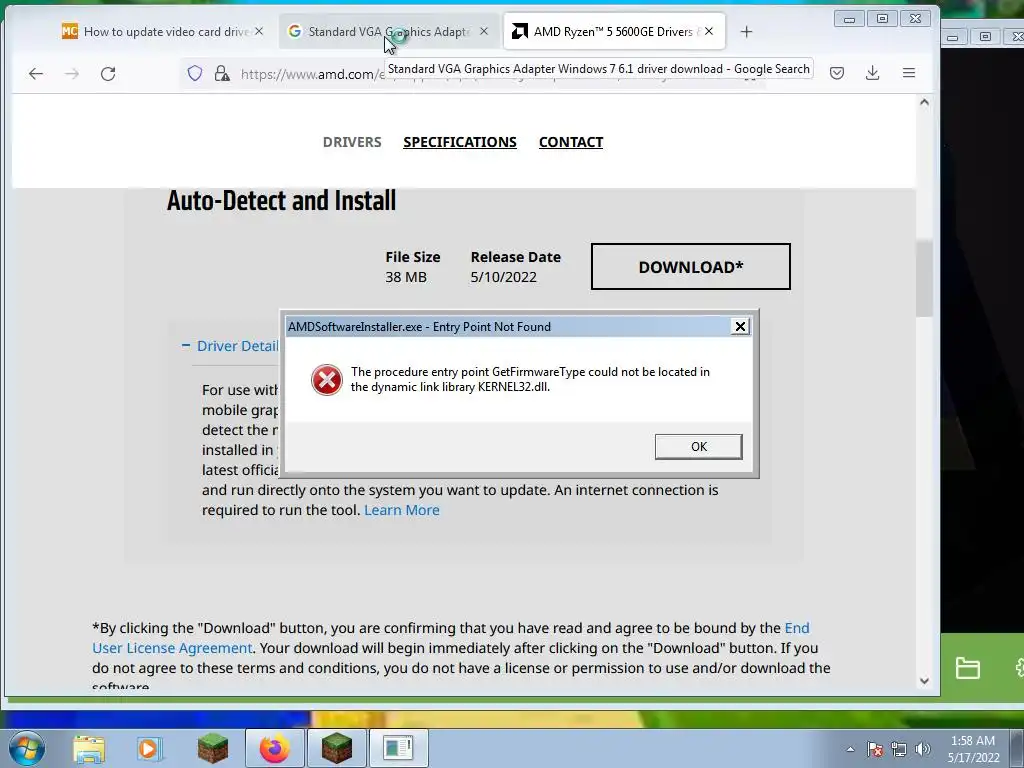Open a new tab with plus button
Screen dimensions: 1024x768
(x=746, y=31)
